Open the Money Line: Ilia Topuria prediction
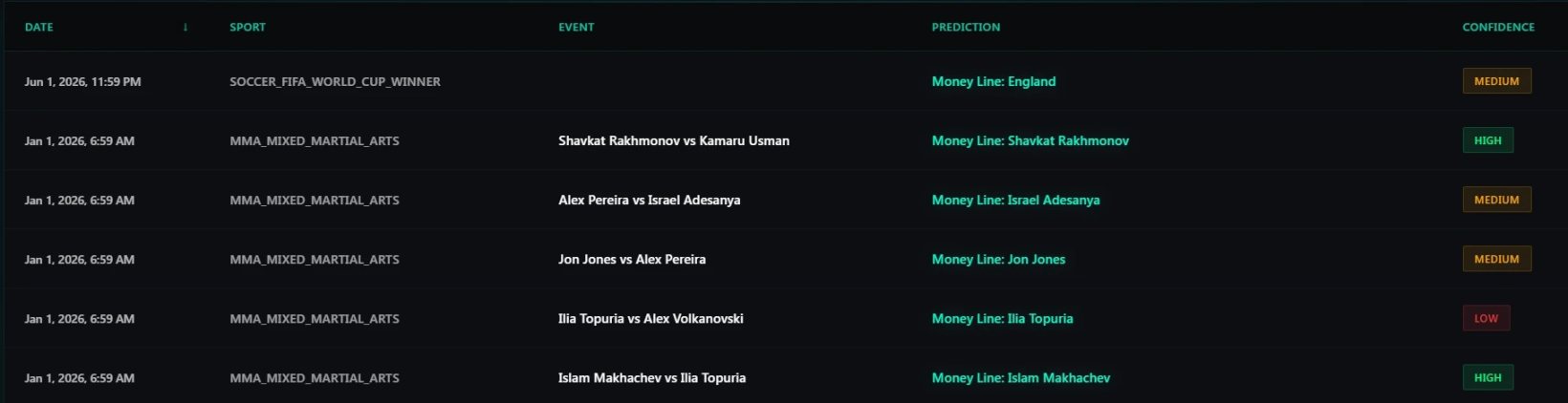Image resolution: width=1568 pixels, height=403 pixels. 1002,318
